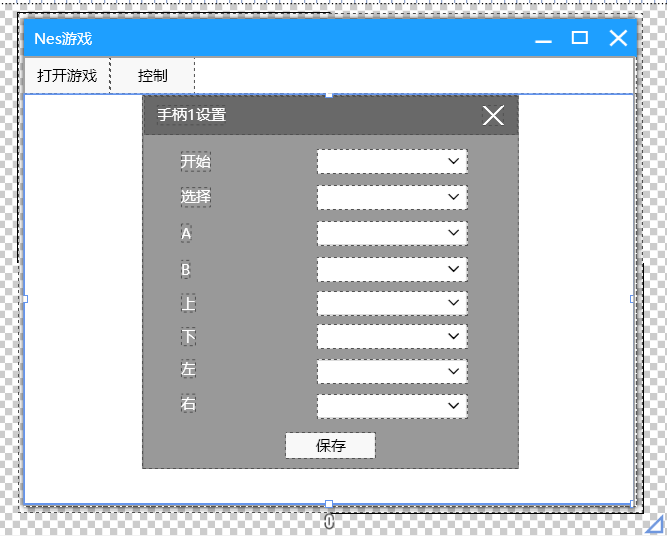Select the 开始 label

click(196, 161)
